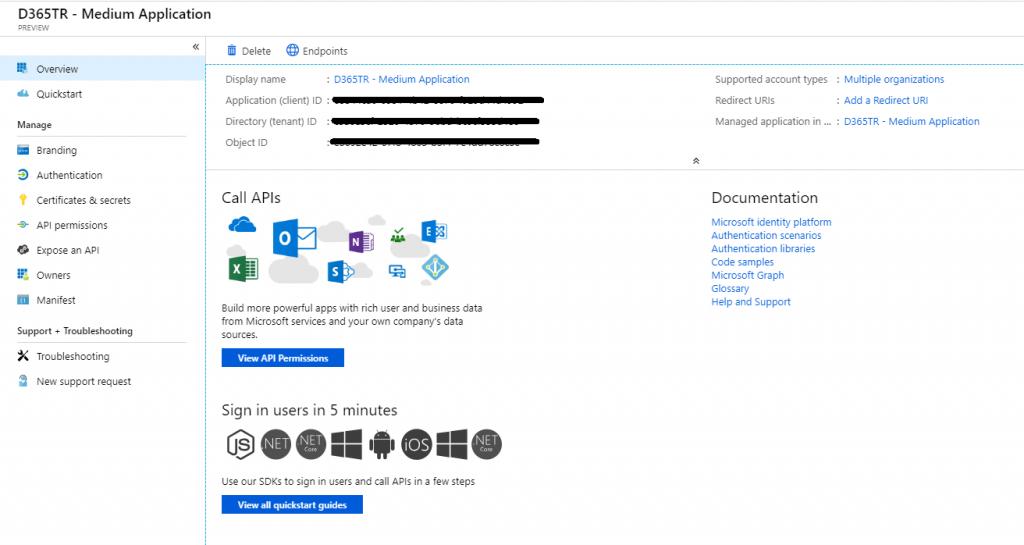This screenshot has width=1024, height=545.
Task: Click the Excel icon under Call APIs
Action: tap(243, 268)
